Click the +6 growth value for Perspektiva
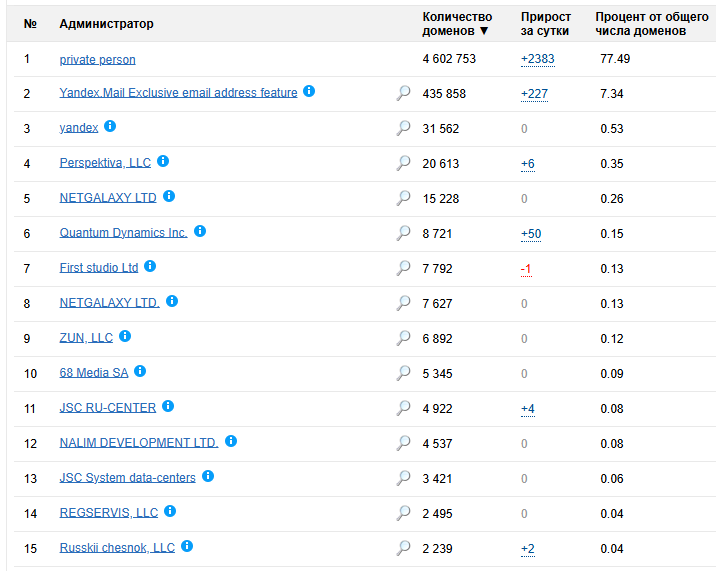Image resolution: width=716 pixels, height=571 pixels. click(527, 164)
